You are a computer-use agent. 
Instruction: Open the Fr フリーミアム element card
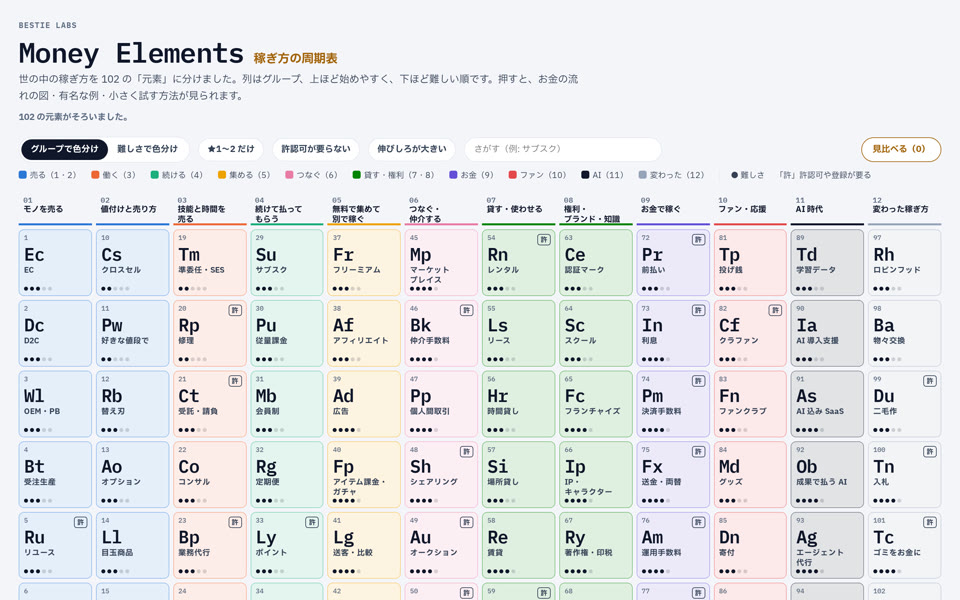[364, 263]
